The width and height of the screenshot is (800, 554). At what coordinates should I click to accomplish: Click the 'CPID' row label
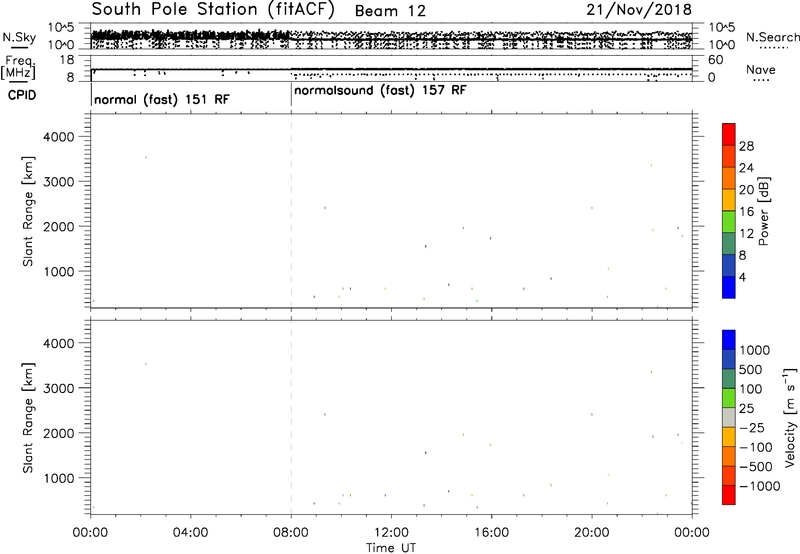pyautogui.click(x=22, y=95)
